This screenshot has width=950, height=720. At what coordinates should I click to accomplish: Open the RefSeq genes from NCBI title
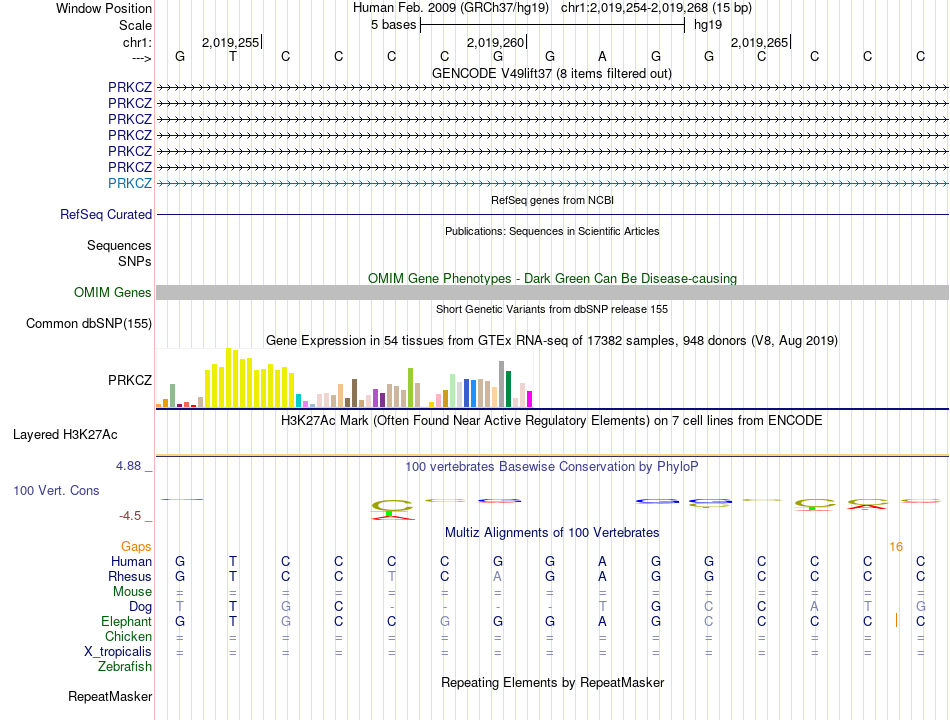(x=552, y=200)
